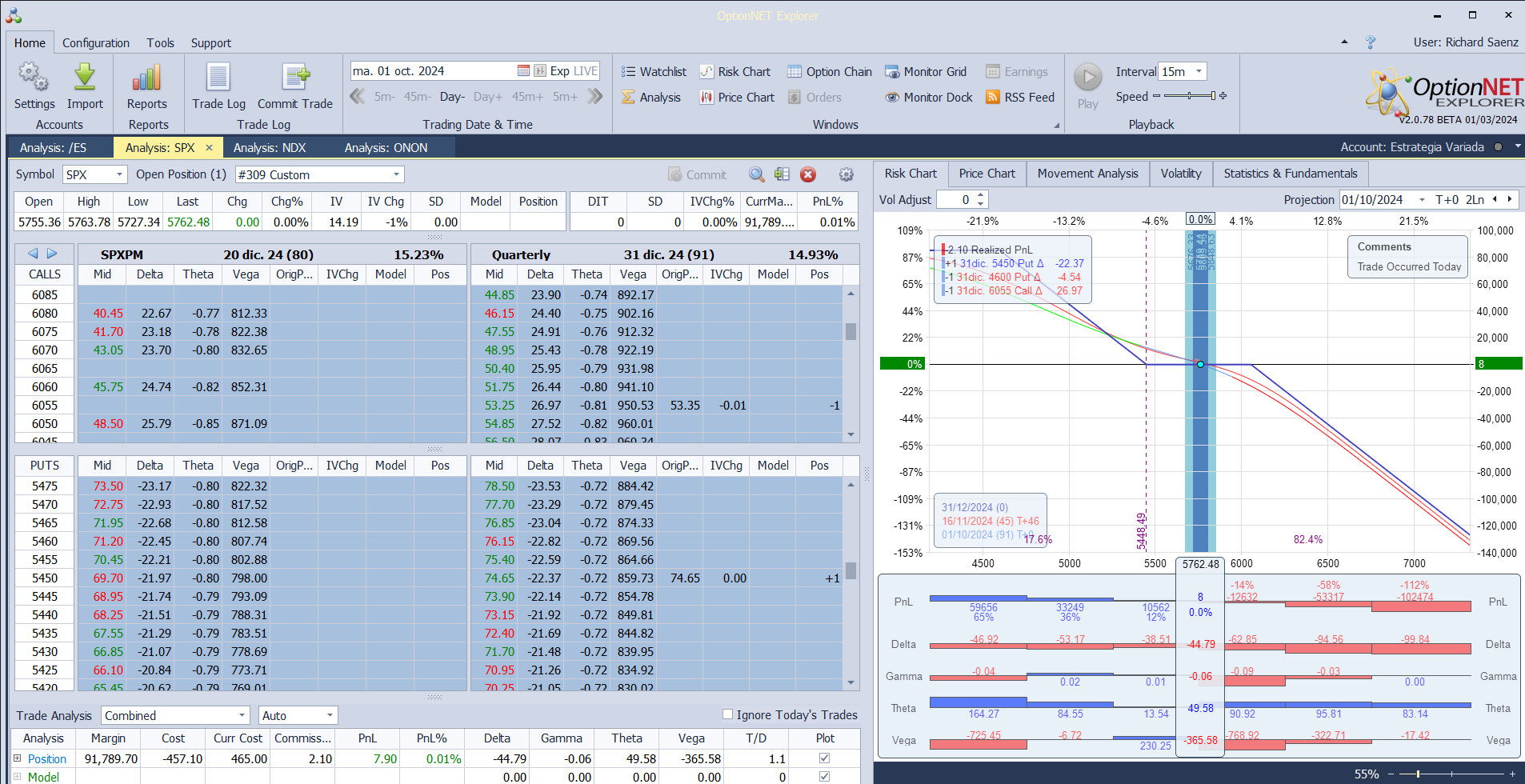
Task: Click the calls chain vertical scrollbar
Action: [x=851, y=364]
